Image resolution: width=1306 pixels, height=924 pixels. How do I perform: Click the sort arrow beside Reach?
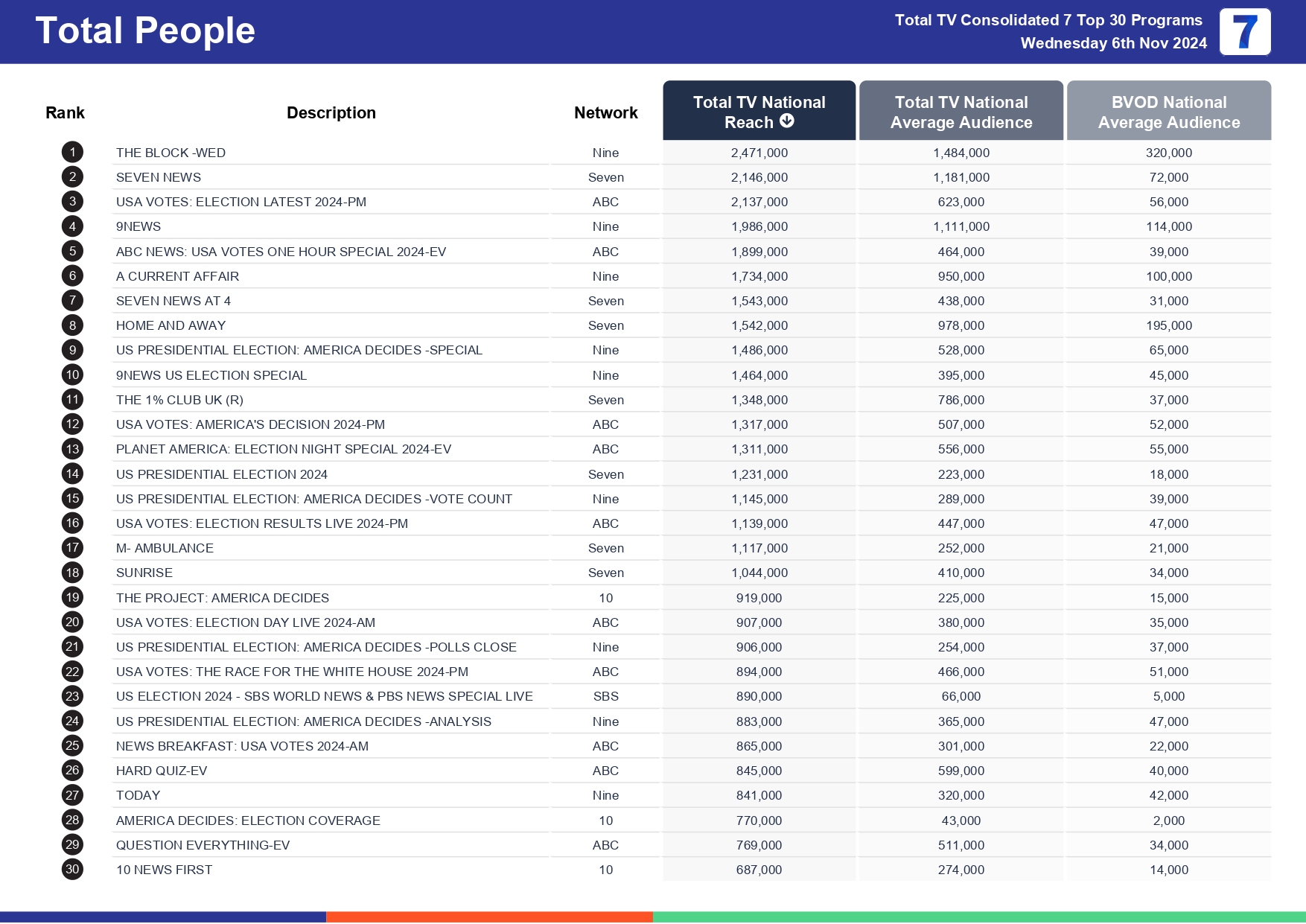(x=787, y=121)
